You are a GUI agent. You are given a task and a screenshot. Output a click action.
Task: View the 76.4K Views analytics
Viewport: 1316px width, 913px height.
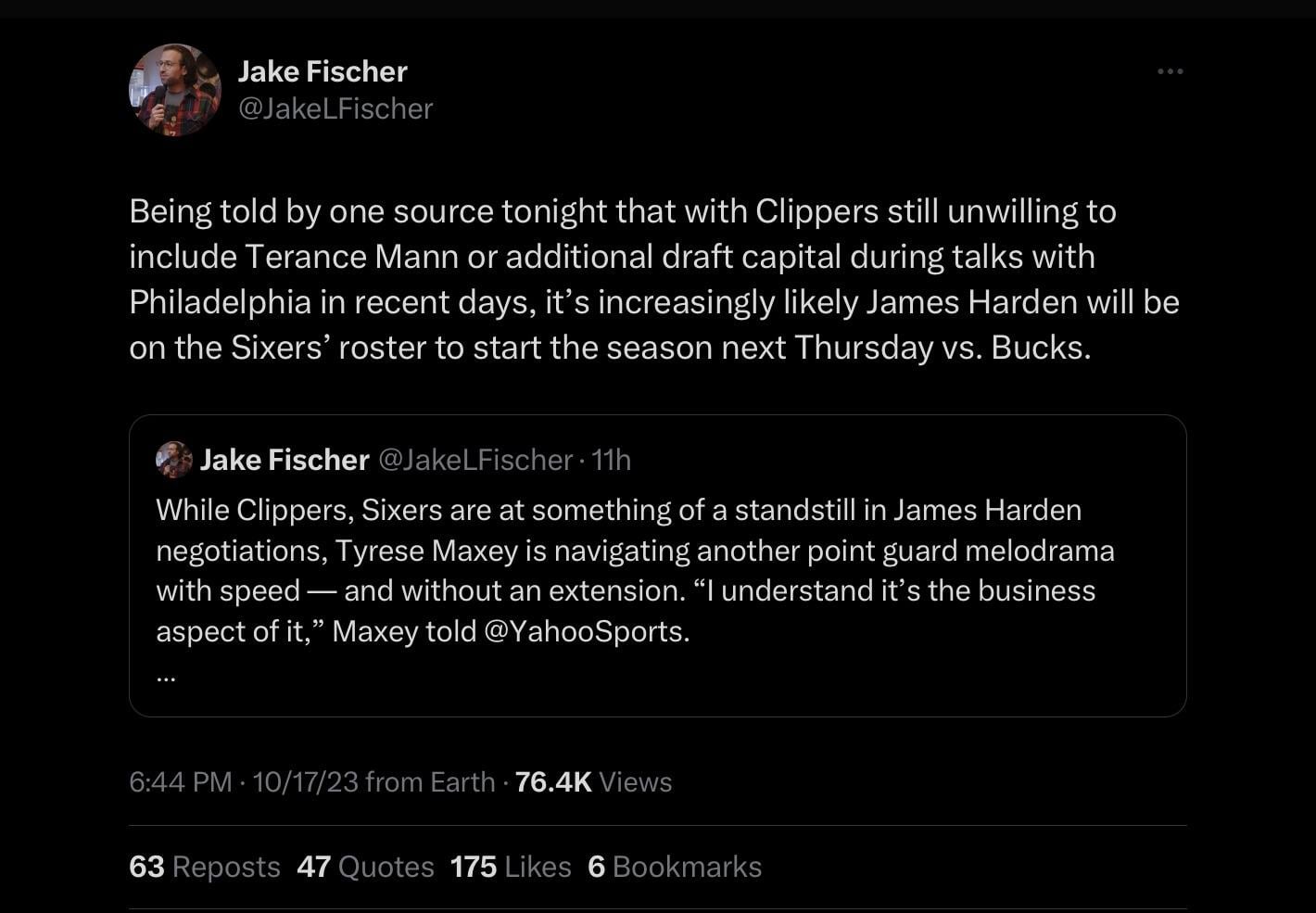pyautogui.click(x=593, y=782)
